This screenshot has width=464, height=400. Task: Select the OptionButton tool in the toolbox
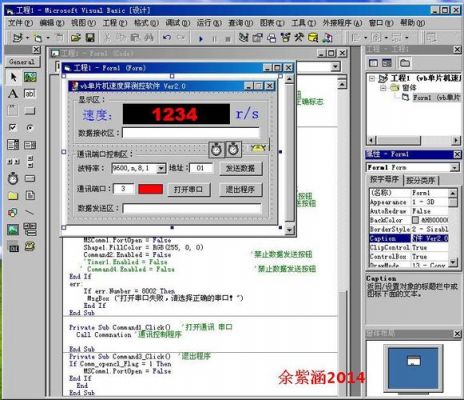pos(30,128)
